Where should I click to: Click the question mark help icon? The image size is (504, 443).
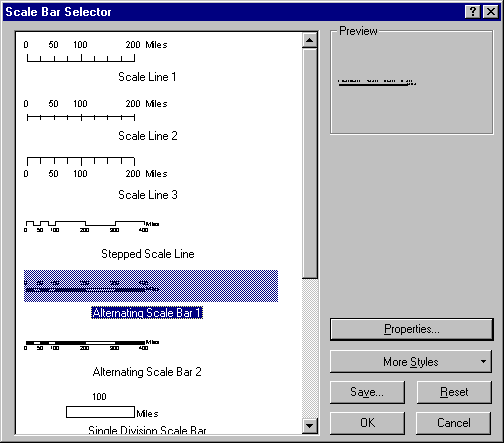tap(473, 12)
